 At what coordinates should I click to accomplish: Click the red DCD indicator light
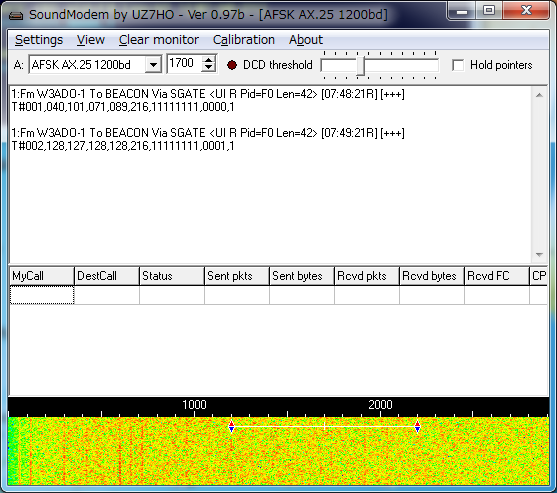tap(232, 65)
